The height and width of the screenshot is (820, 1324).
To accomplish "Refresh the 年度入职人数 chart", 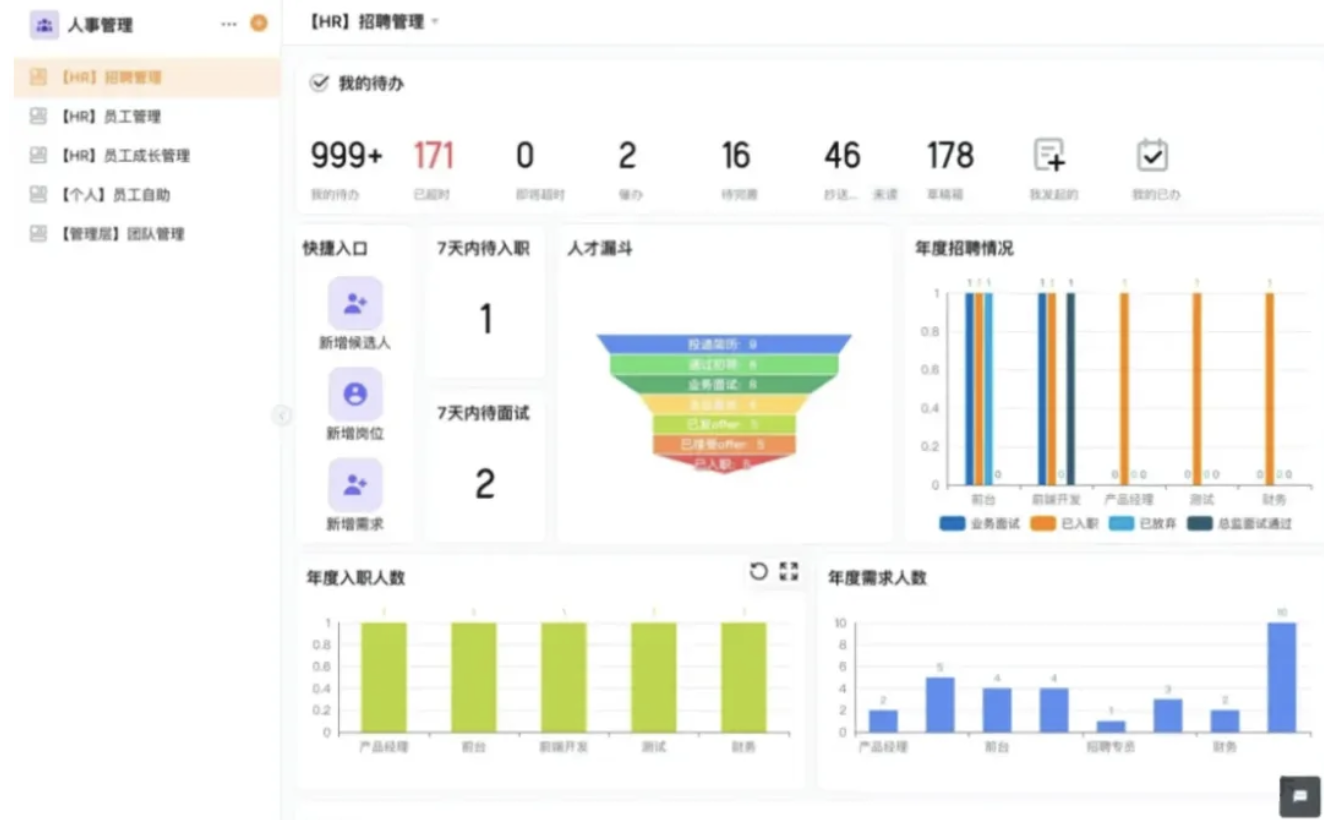I will pos(758,571).
